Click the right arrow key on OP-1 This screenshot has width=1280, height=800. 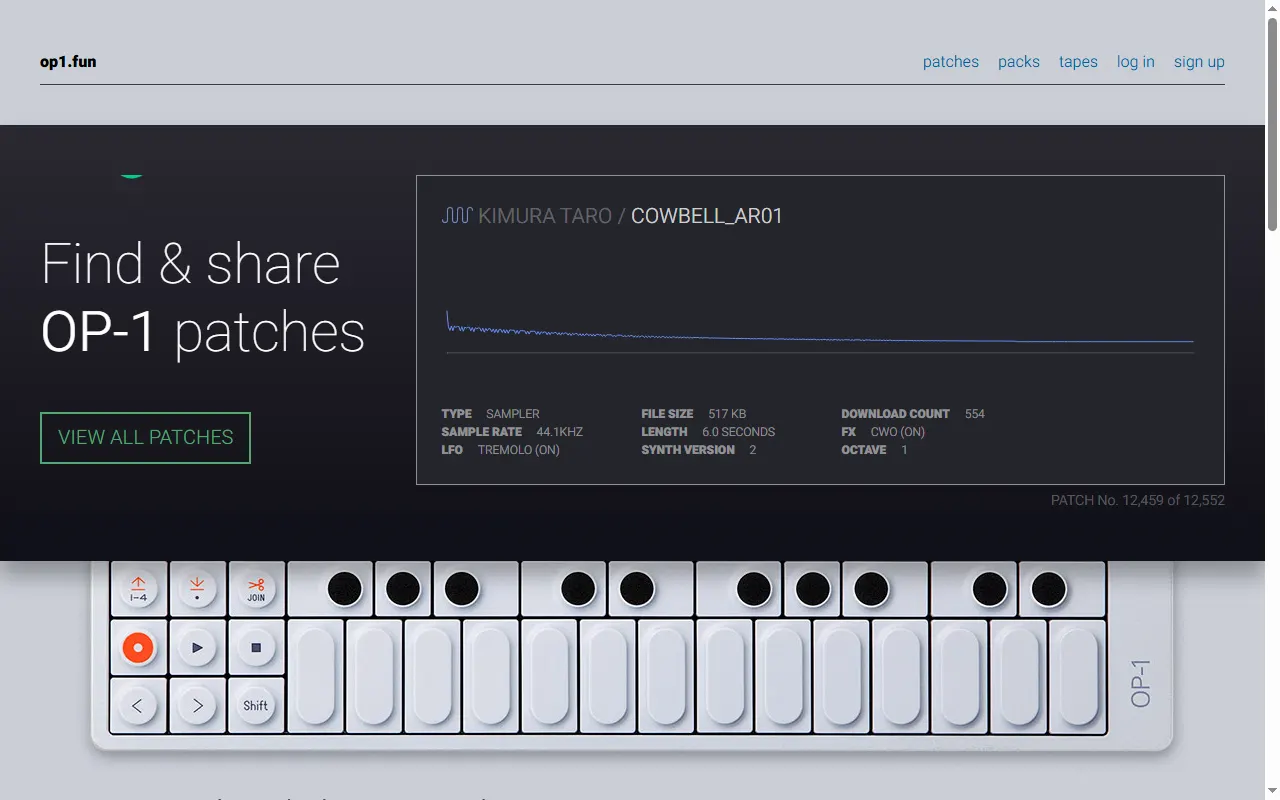pos(197,706)
